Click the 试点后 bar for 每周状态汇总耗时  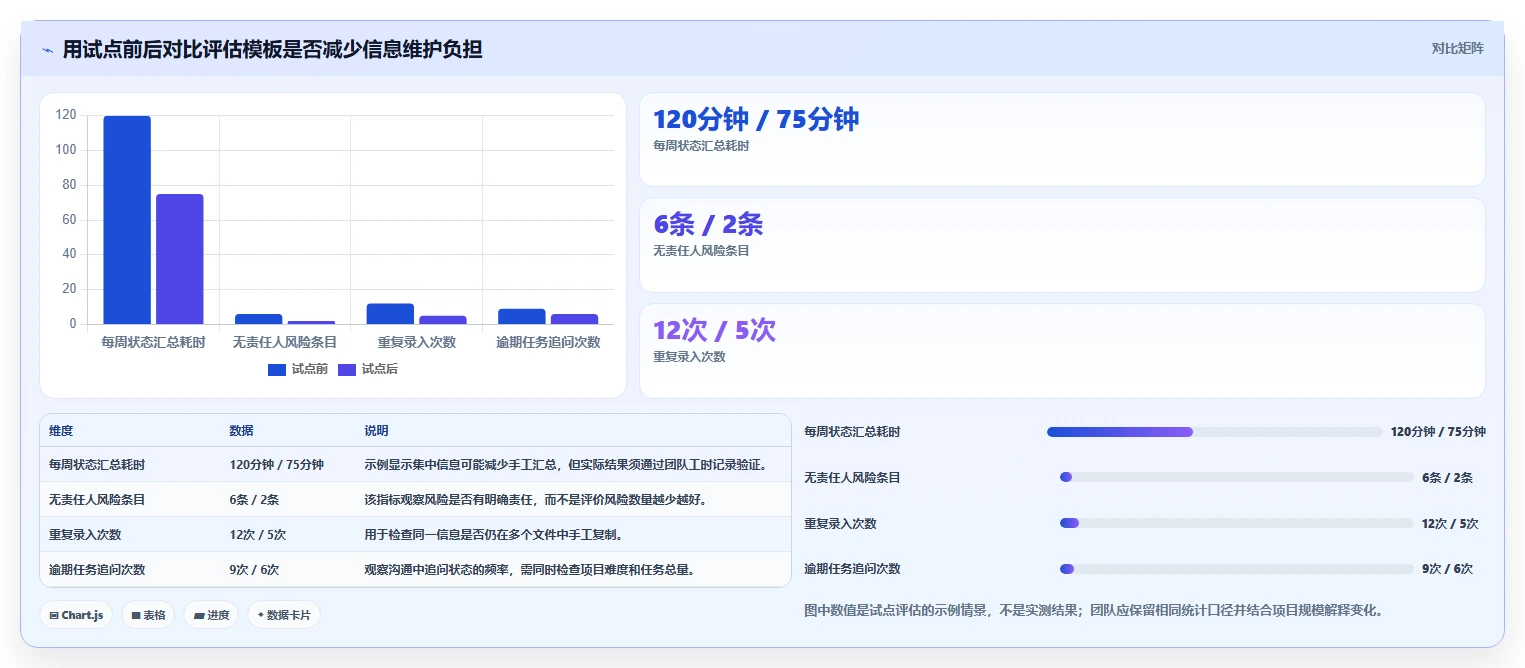click(x=180, y=259)
